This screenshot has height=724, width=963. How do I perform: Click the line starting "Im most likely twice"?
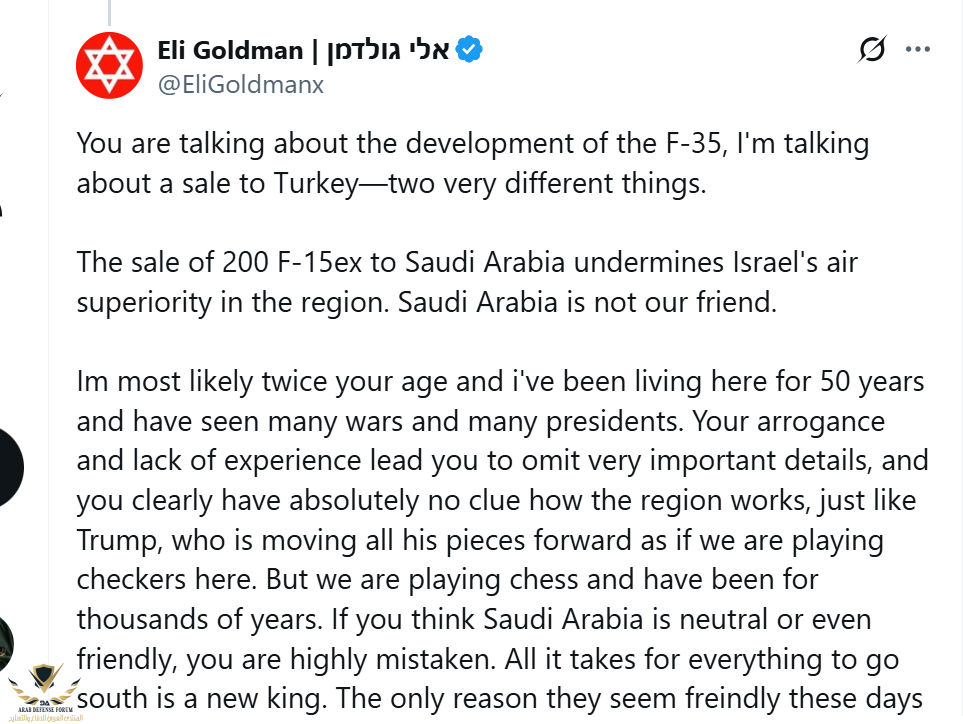click(500, 382)
